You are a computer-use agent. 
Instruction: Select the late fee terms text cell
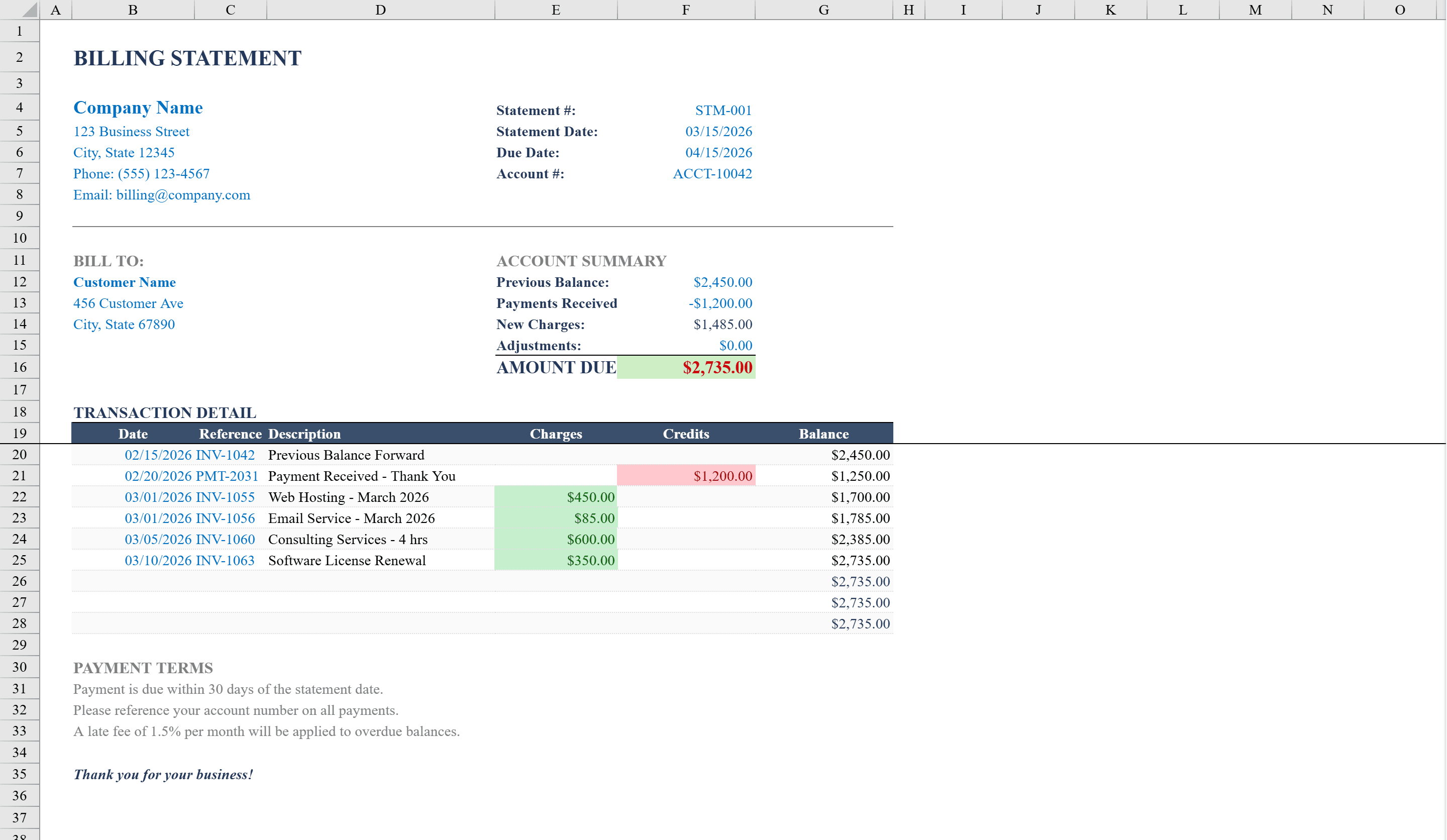point(266,731)
